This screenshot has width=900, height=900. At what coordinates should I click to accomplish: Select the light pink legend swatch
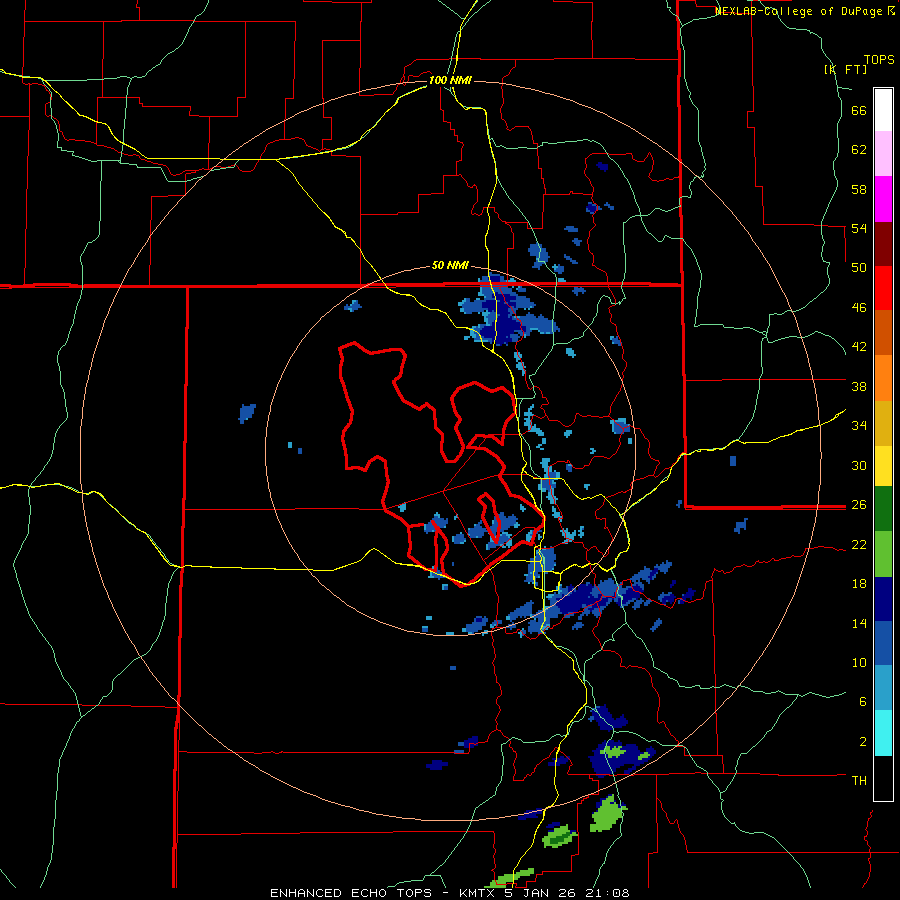883,153
